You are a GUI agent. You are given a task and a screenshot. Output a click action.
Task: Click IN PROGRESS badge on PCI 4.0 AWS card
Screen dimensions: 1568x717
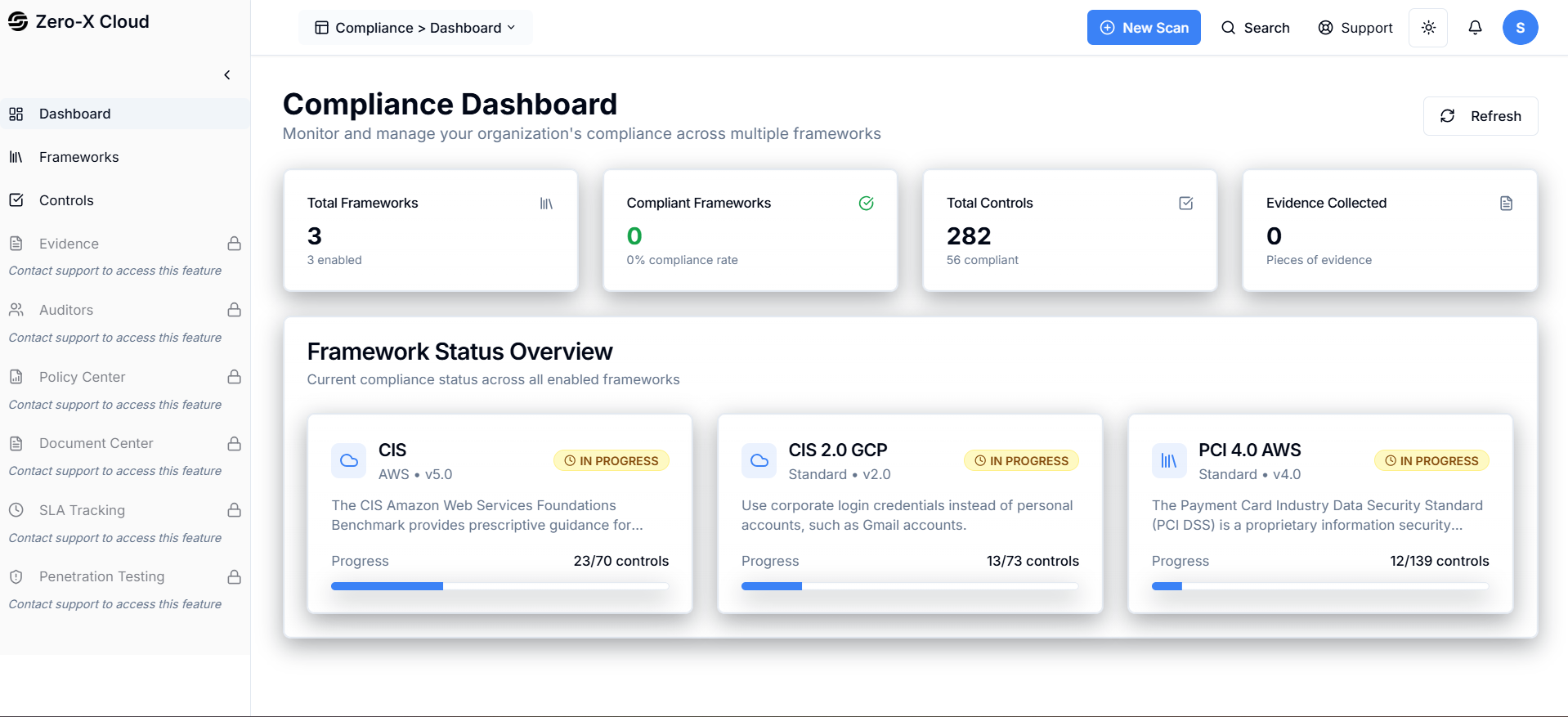point(1432,461)
